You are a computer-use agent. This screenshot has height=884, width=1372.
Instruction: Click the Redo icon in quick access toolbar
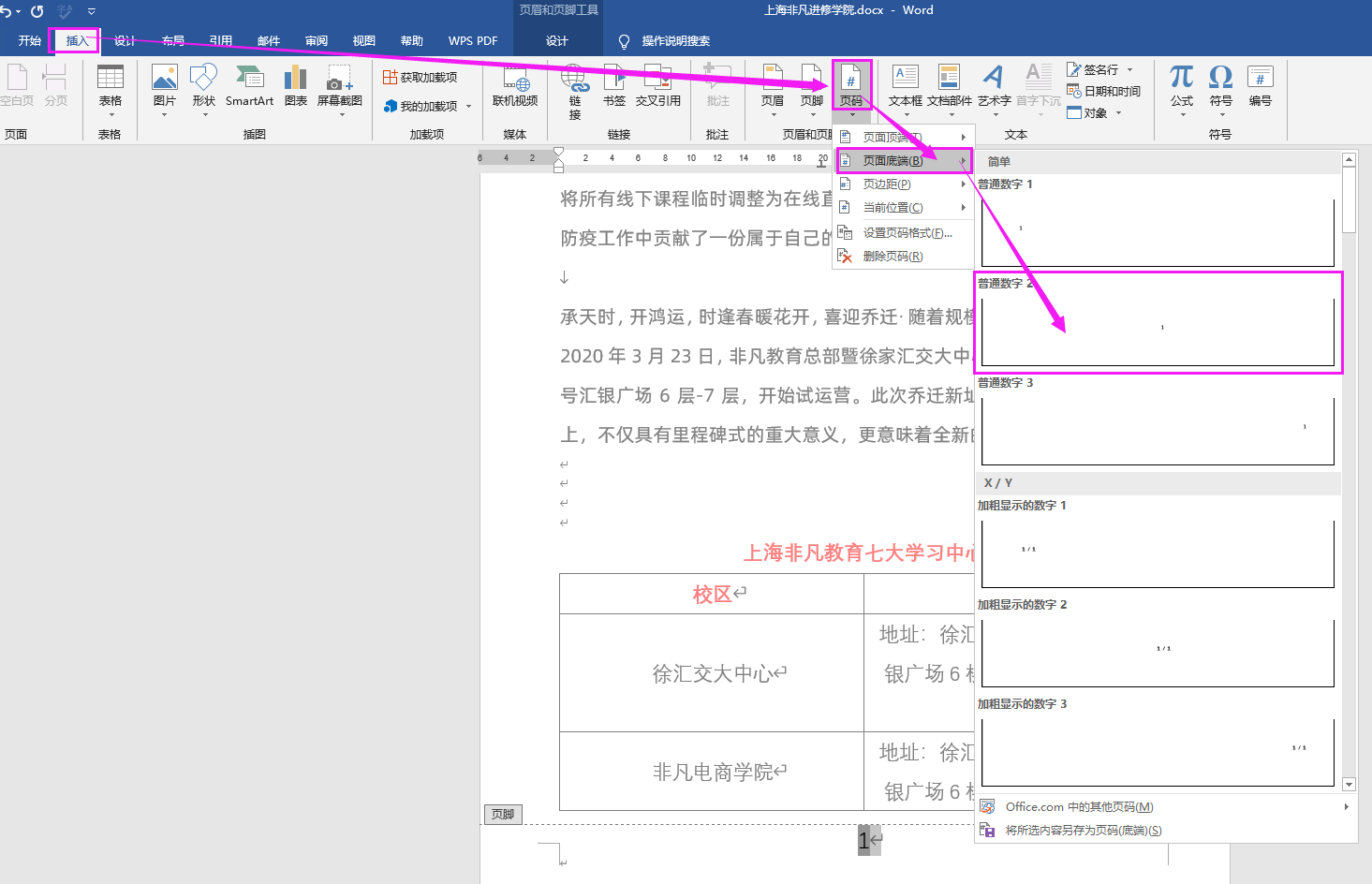(37, 11)
